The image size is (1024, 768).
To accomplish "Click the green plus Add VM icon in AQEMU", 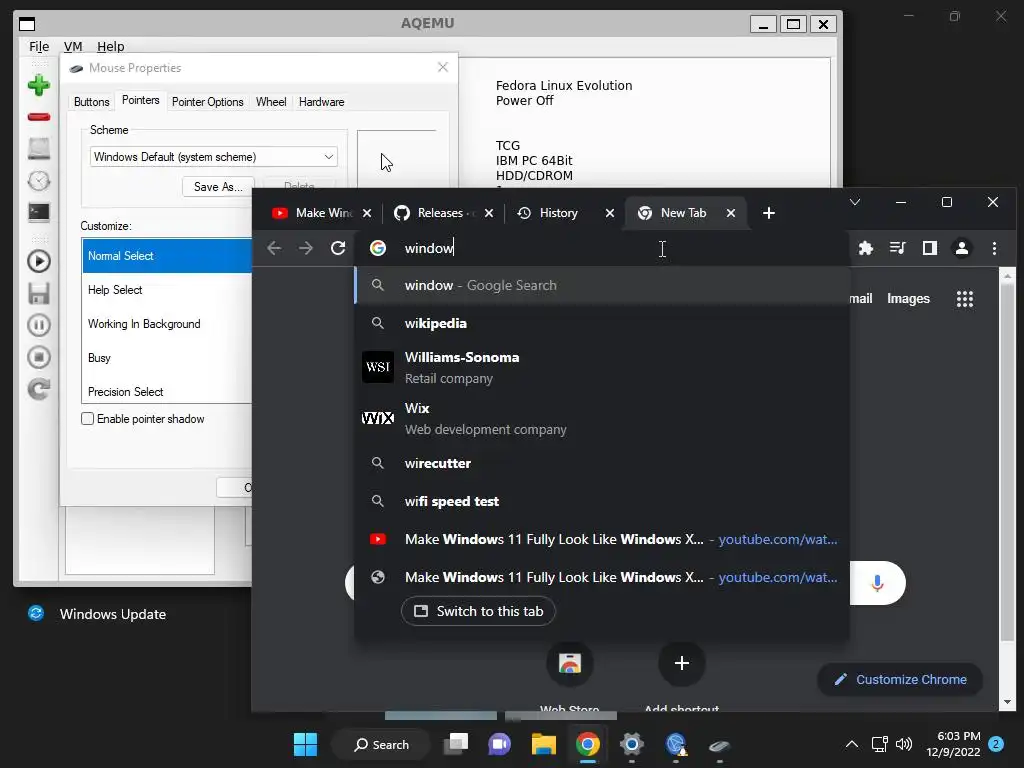I will 39,85.
